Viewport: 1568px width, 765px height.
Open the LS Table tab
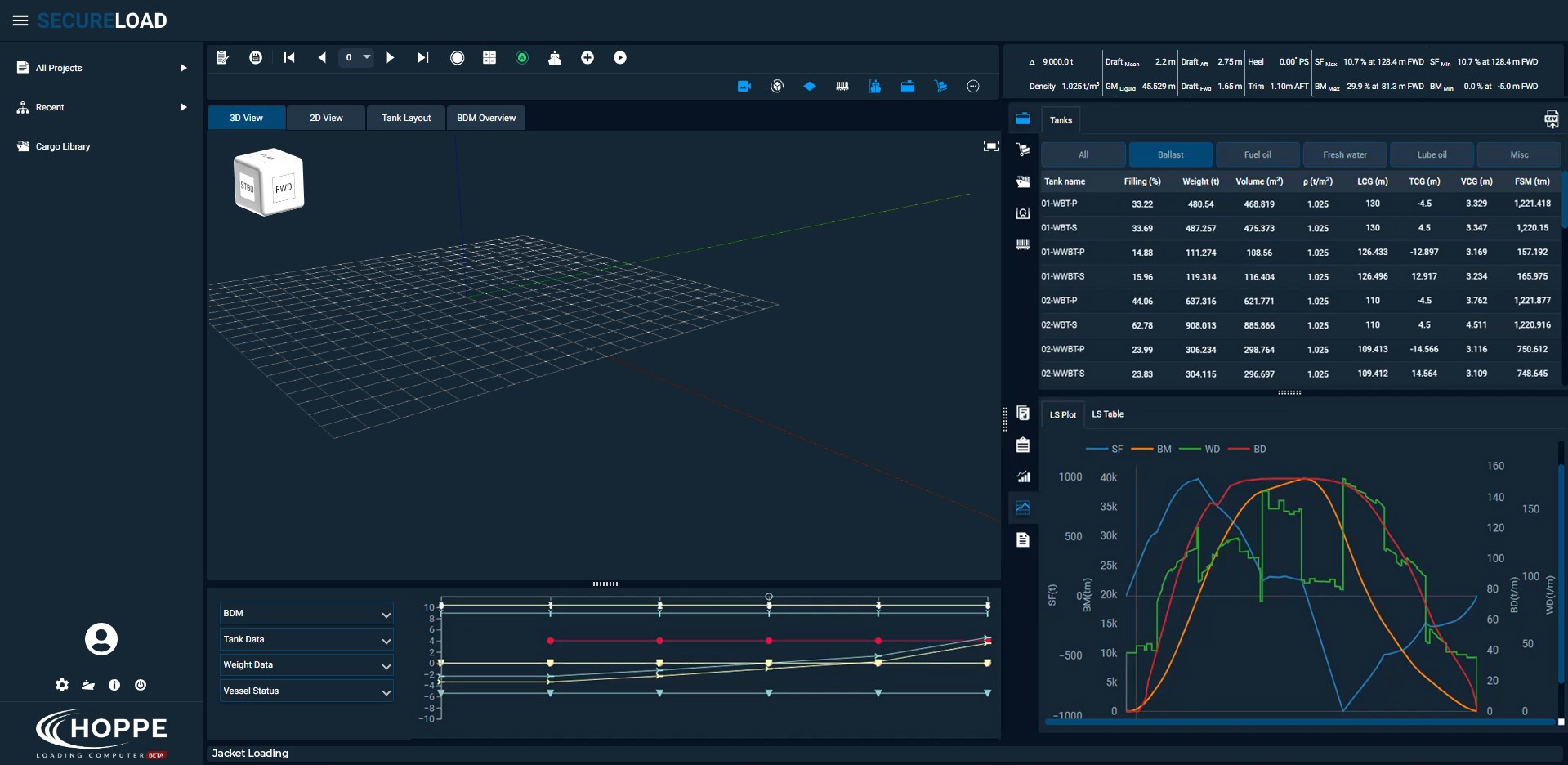click(1107, 414)
